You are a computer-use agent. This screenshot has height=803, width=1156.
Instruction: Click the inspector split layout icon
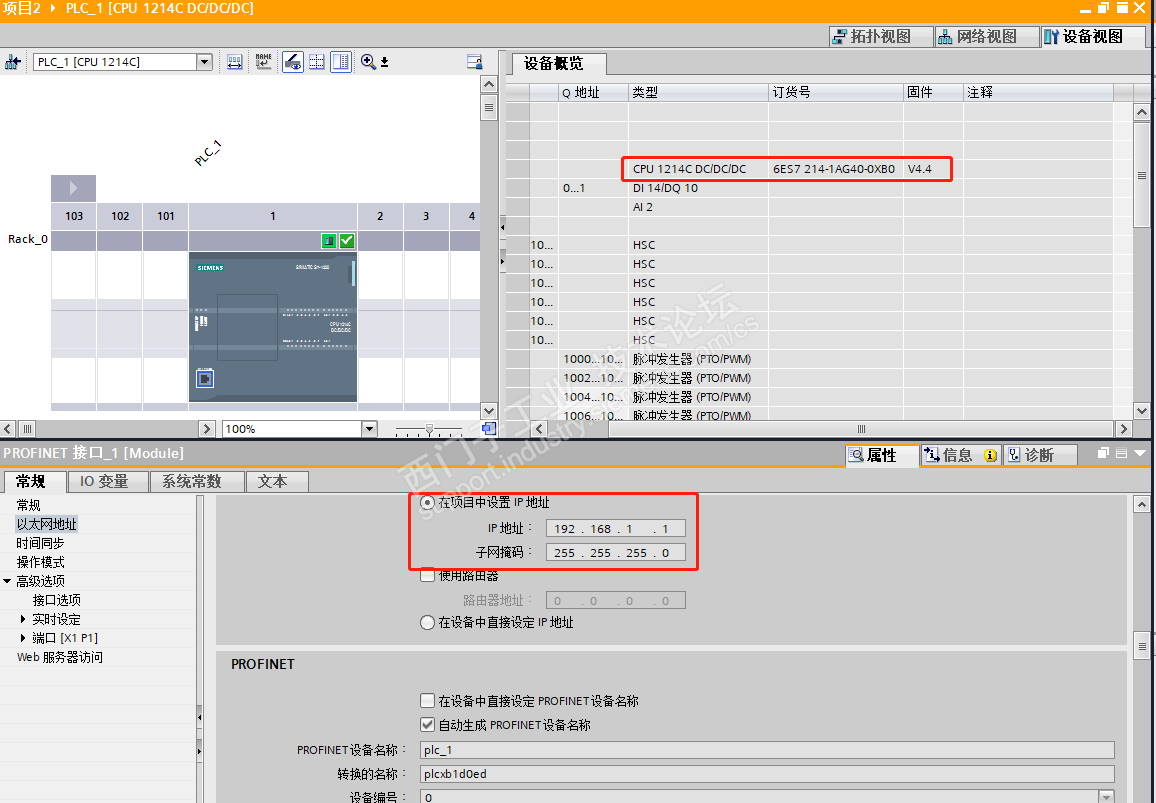pyautogui.click(x=1121, y=453)
